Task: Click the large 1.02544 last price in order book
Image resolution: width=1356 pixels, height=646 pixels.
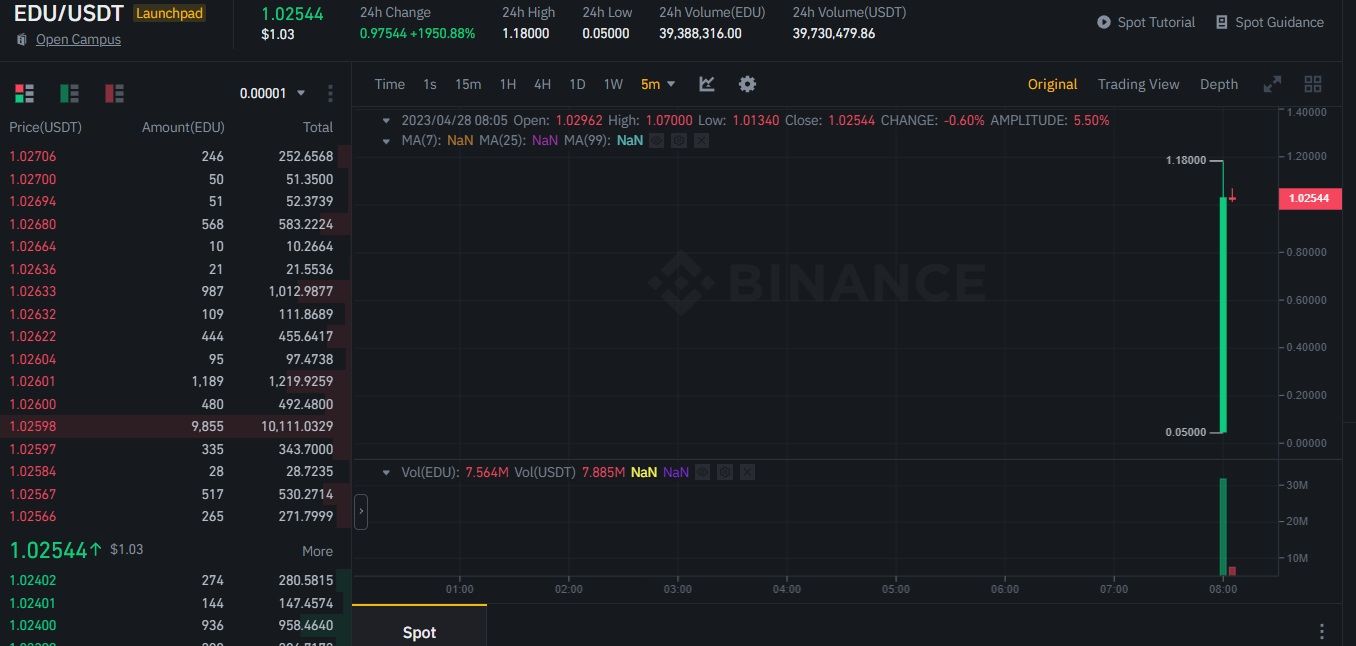Action: pyautogui.click(x=48, y=549)
